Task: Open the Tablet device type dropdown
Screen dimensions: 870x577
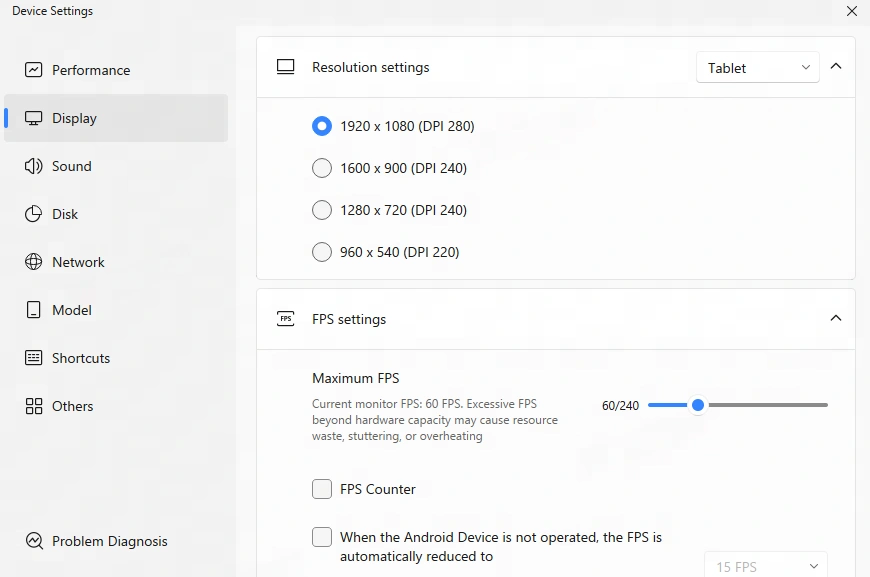Action: [x=757, y=67]
